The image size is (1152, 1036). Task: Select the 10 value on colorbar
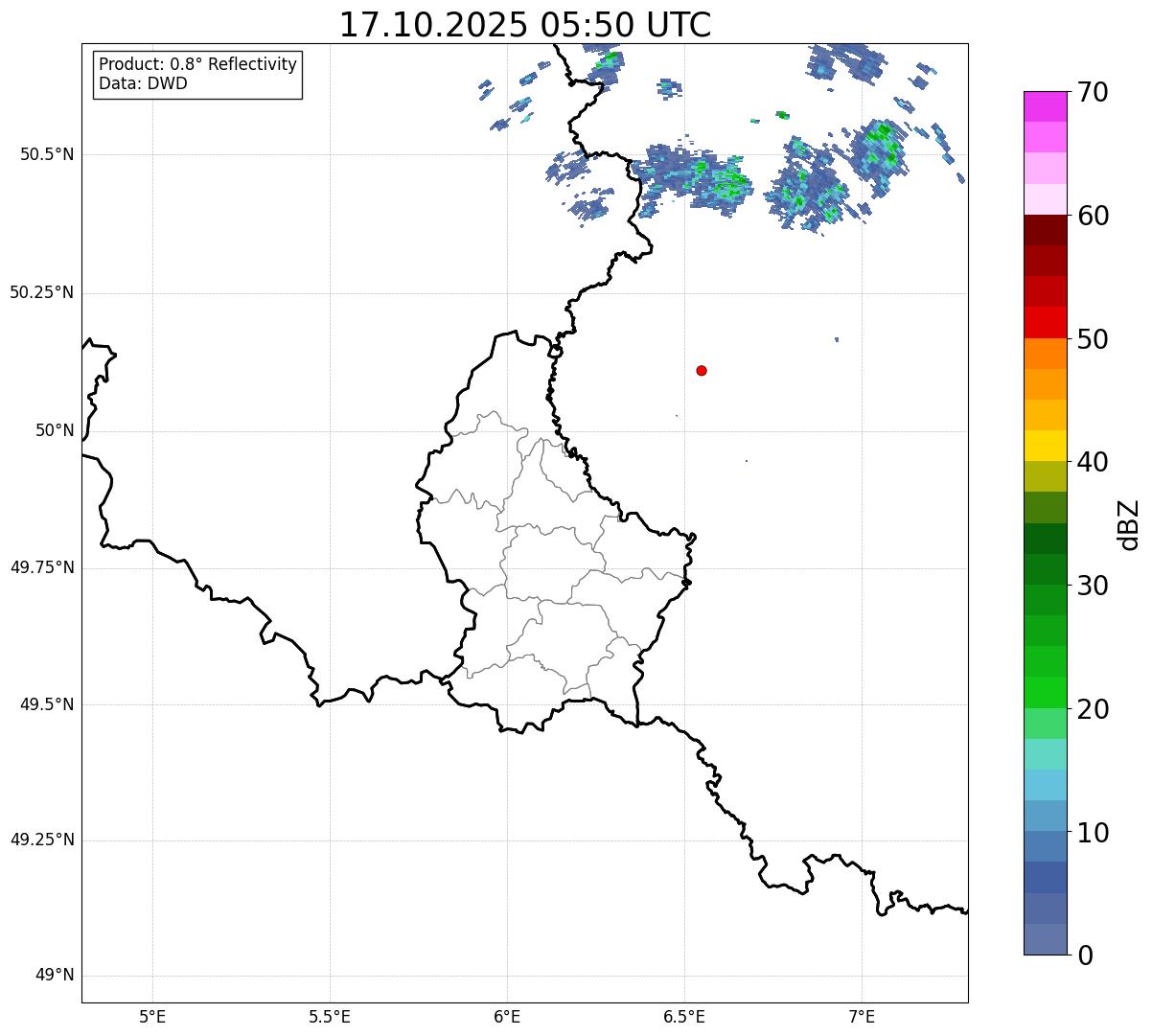click(x=1093, y=832)
